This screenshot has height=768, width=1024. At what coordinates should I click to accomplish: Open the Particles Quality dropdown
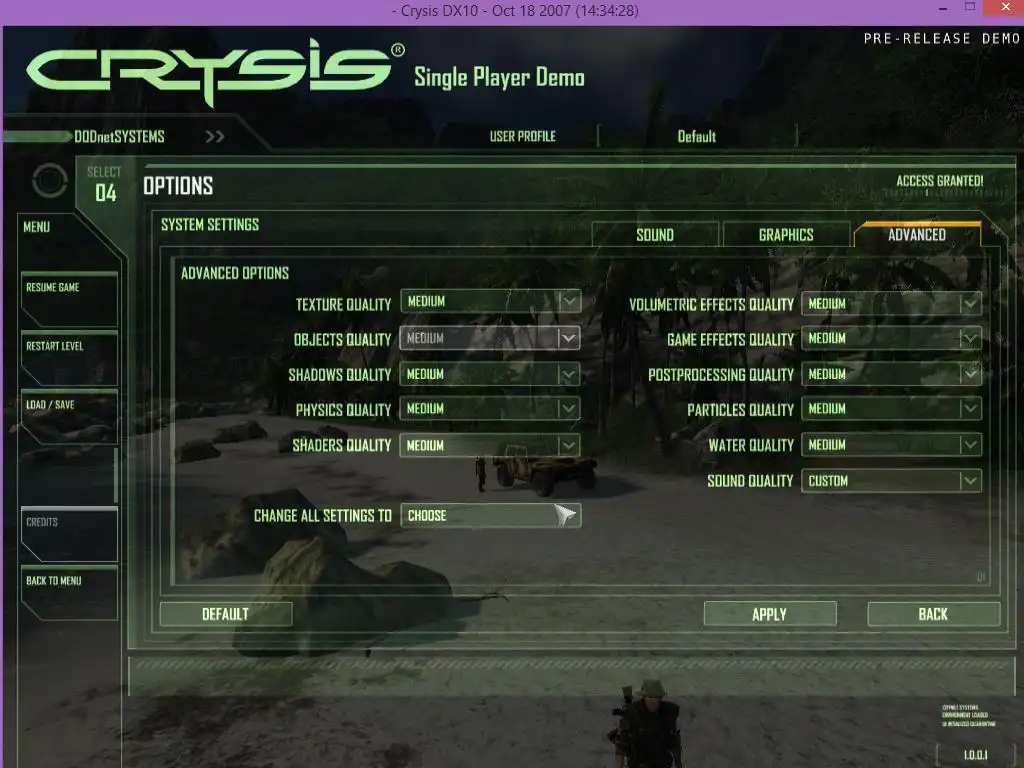tap(891, 408)
